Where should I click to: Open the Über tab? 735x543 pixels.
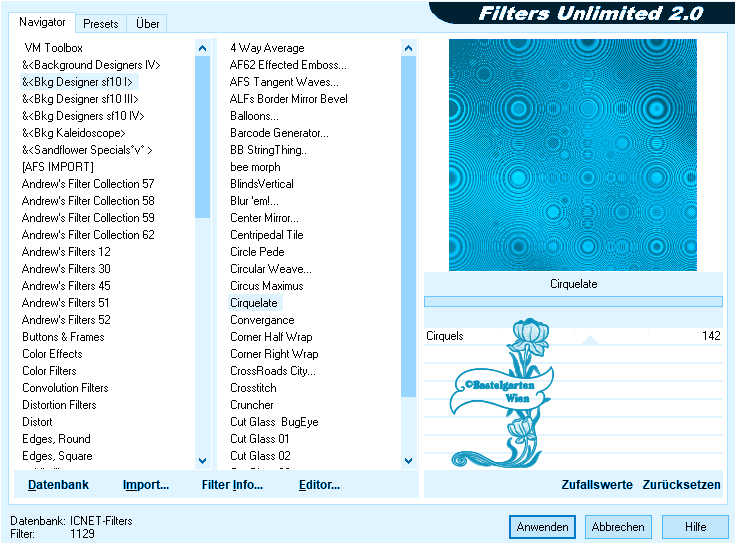coord(147,23)
